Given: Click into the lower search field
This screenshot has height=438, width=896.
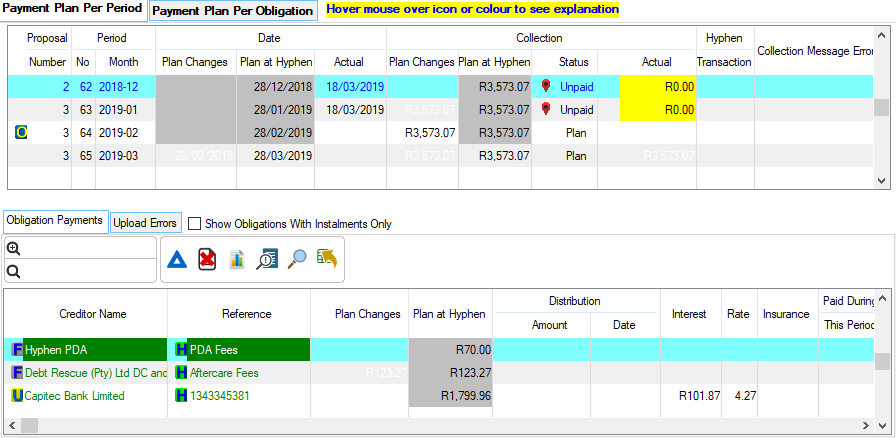Looking at the screenshot, I should pyautogui.click(x=89, y=270).
